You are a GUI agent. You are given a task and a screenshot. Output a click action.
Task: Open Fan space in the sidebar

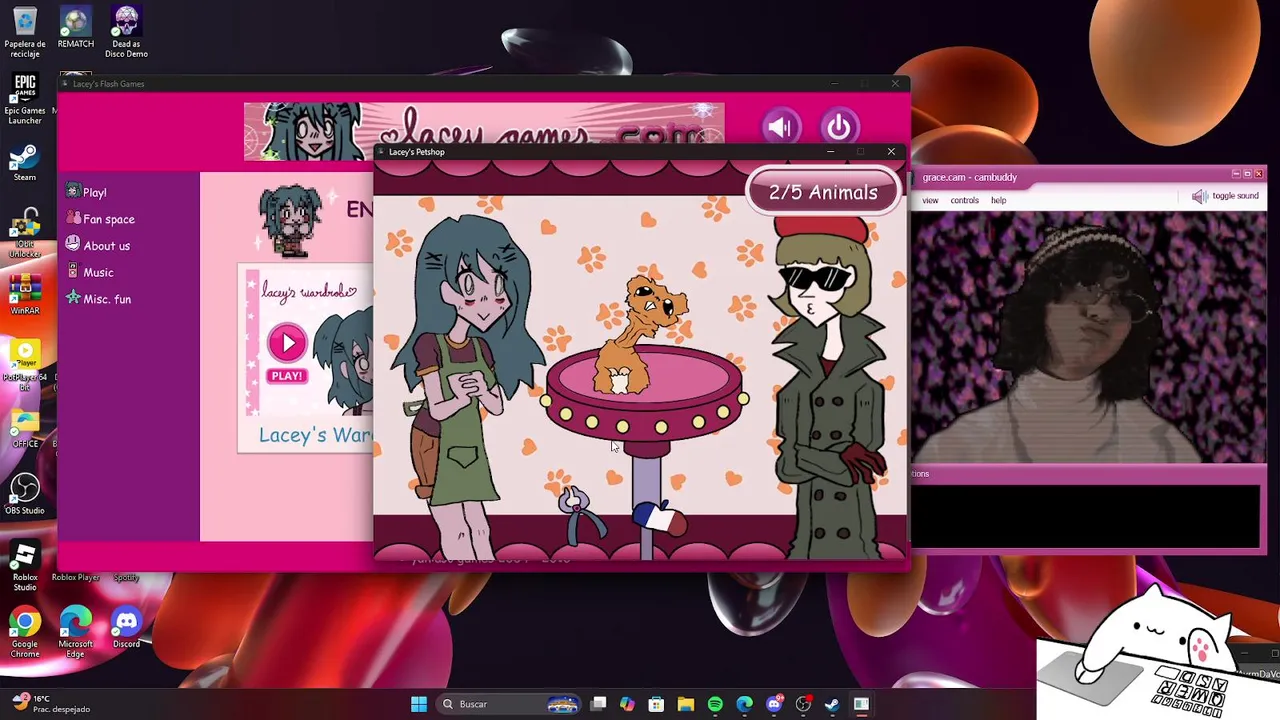coord(108,219)
